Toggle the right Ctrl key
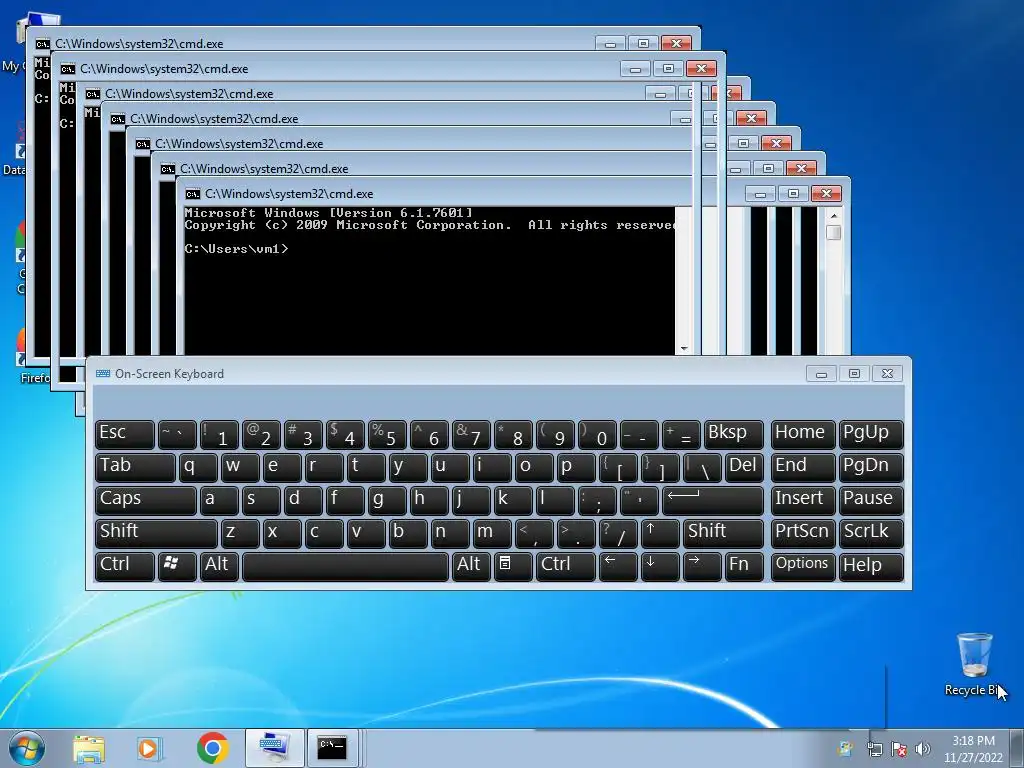 [x=566, y=566]
